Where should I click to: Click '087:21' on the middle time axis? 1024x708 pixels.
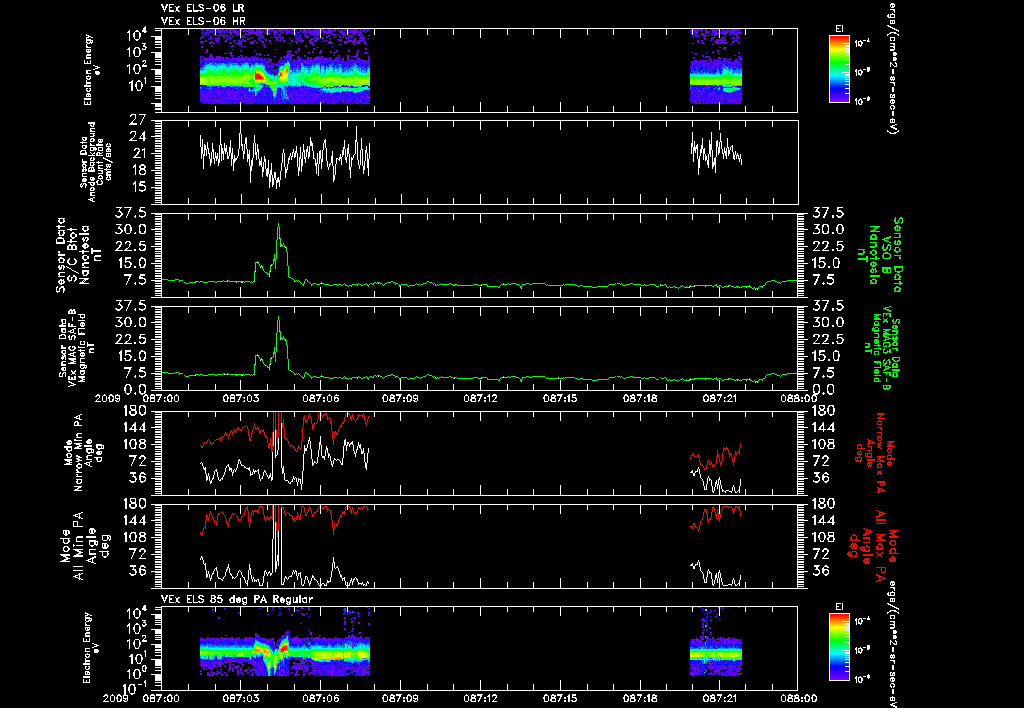click(x=720, y=398)
